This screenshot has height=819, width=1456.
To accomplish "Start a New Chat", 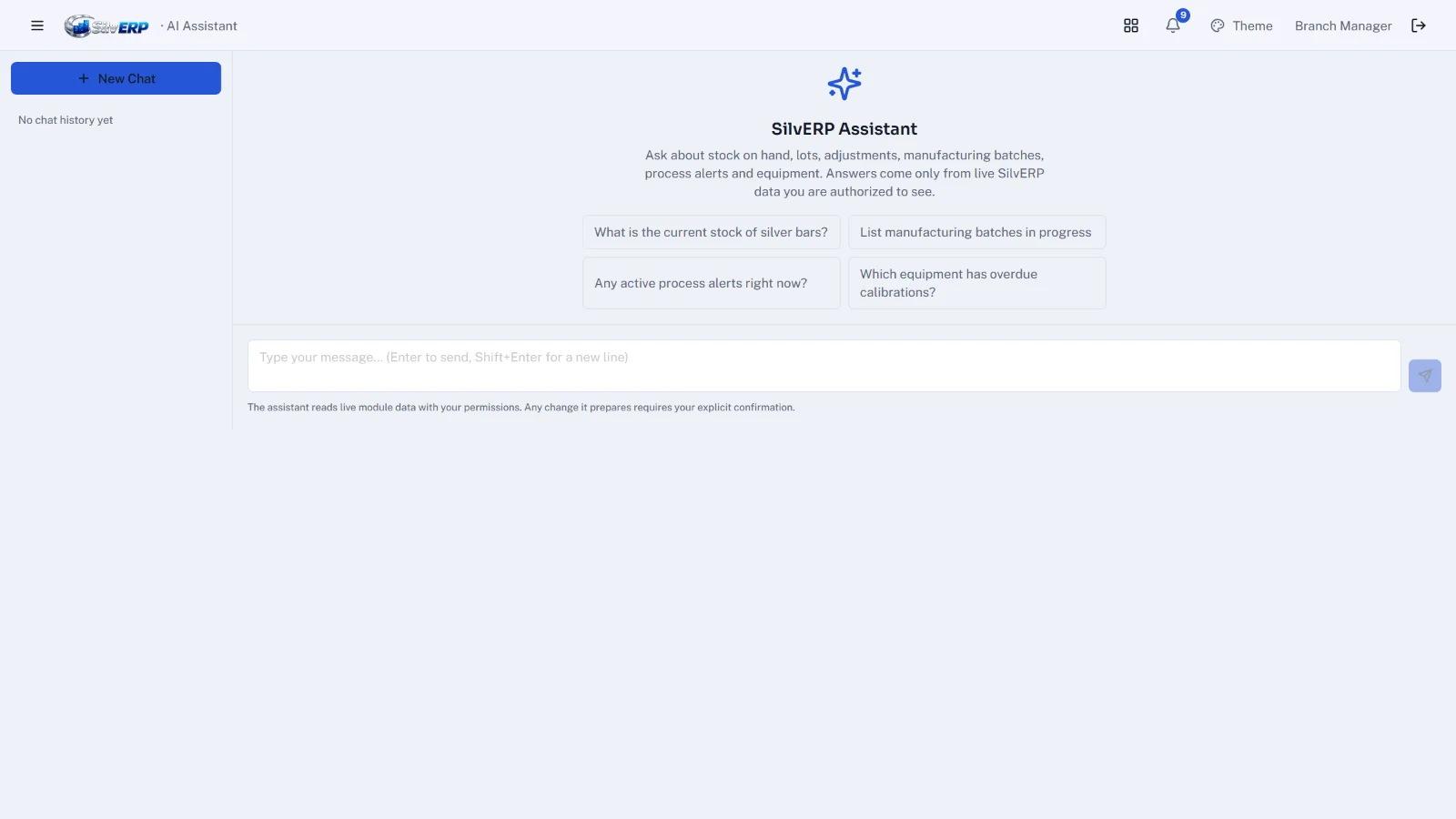I will pyautogui.click(x=116, y=78).
